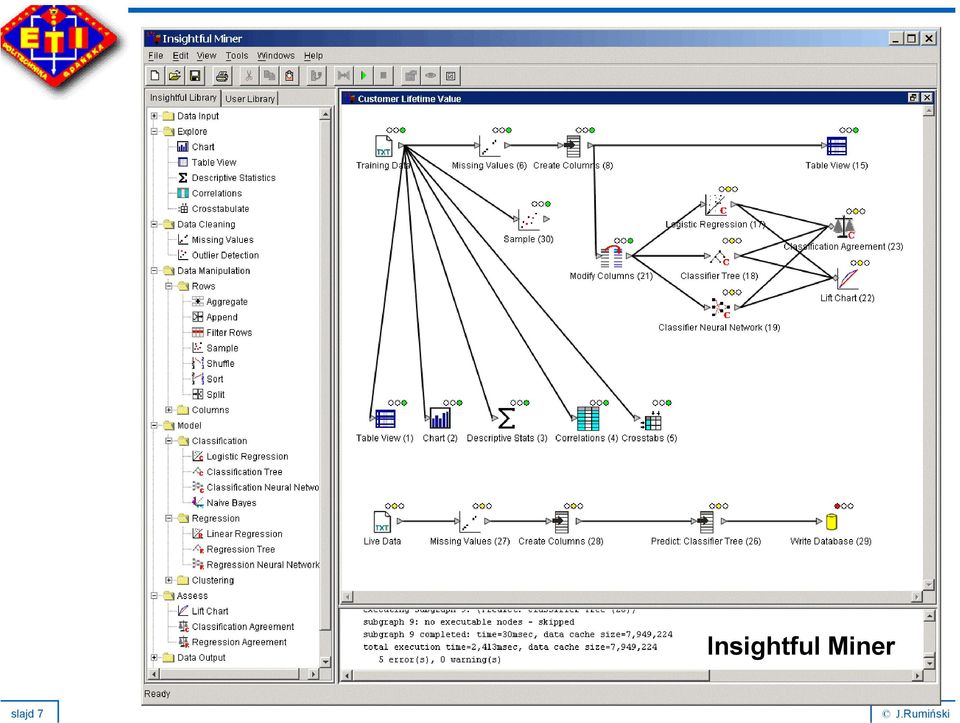This screenshot has width=960, height=723.
Task: Switch to the User Library tab
Action: pos(250,99)
